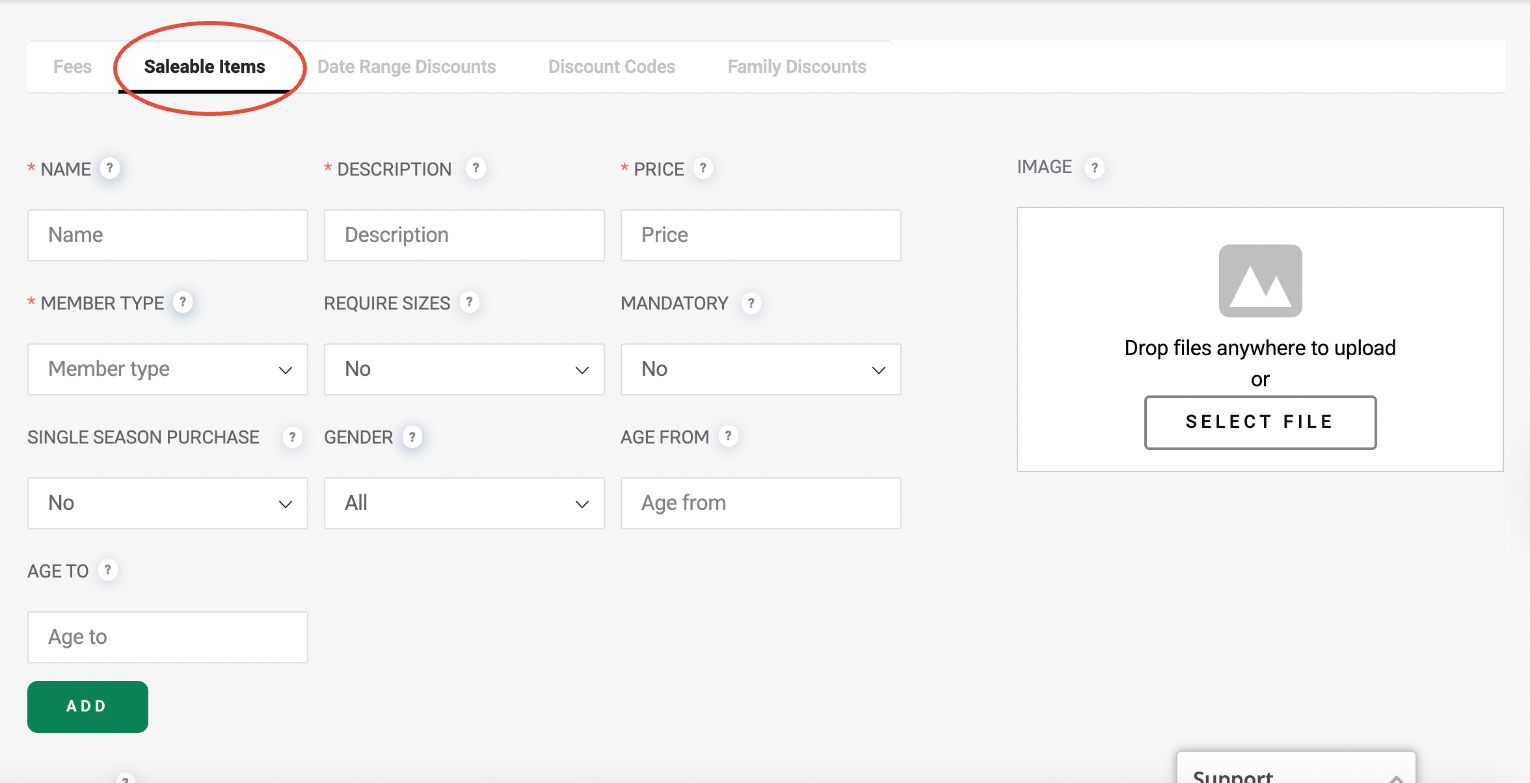Click the Single Season Purchase help icon
This screenshot has height=783, width=1530.
pyautogui.click(x=292, y=437)
